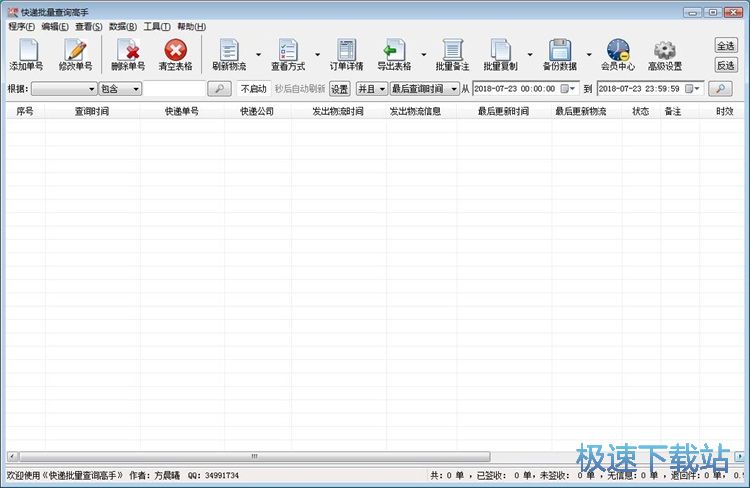Image resolution: width=750 pixels, height=488 pixels.
Task: Click the 欢迎使用《快递批量查询高手》 status text
Action: (x=65, y=476)
